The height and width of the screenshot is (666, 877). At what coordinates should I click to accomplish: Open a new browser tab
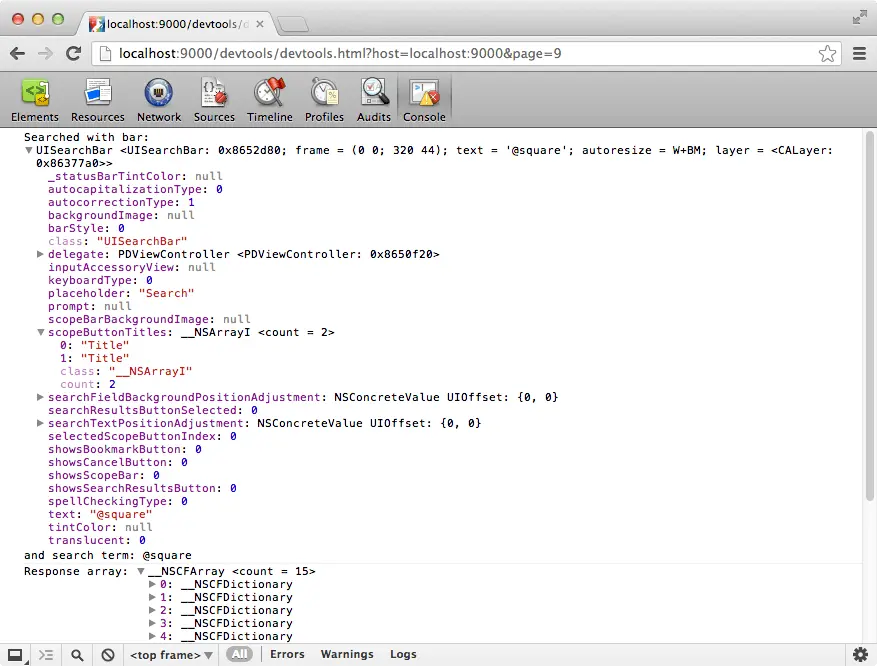293,24
